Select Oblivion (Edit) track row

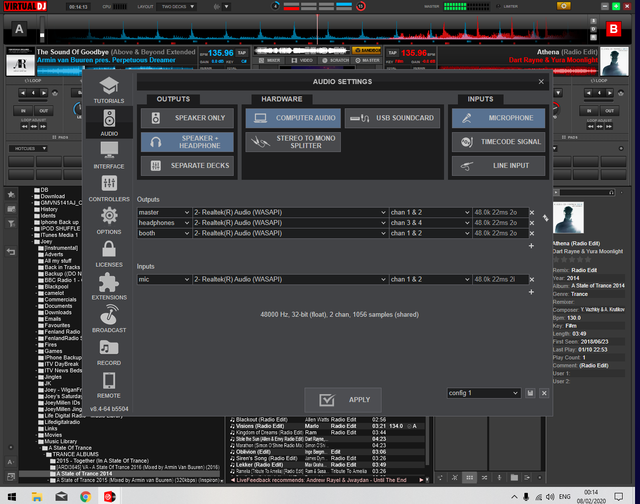pyautogui.click(x=327, y=452)
